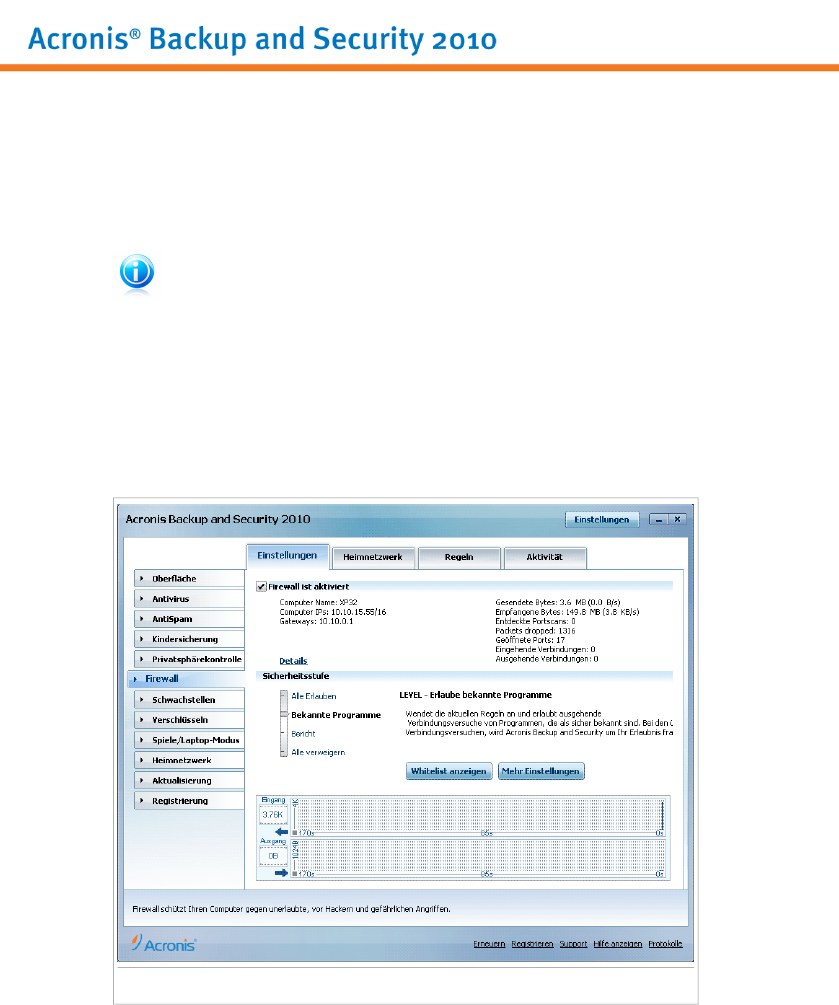Expand the AntiSpam sidebar section
The height and width of the screenshot is (1005, 839).
pyautogui.click(x=189, y=619)
